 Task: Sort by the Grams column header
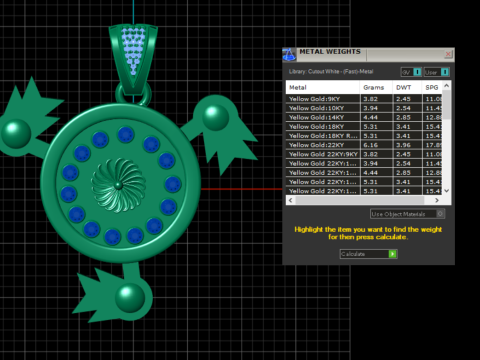coord(376,87)
